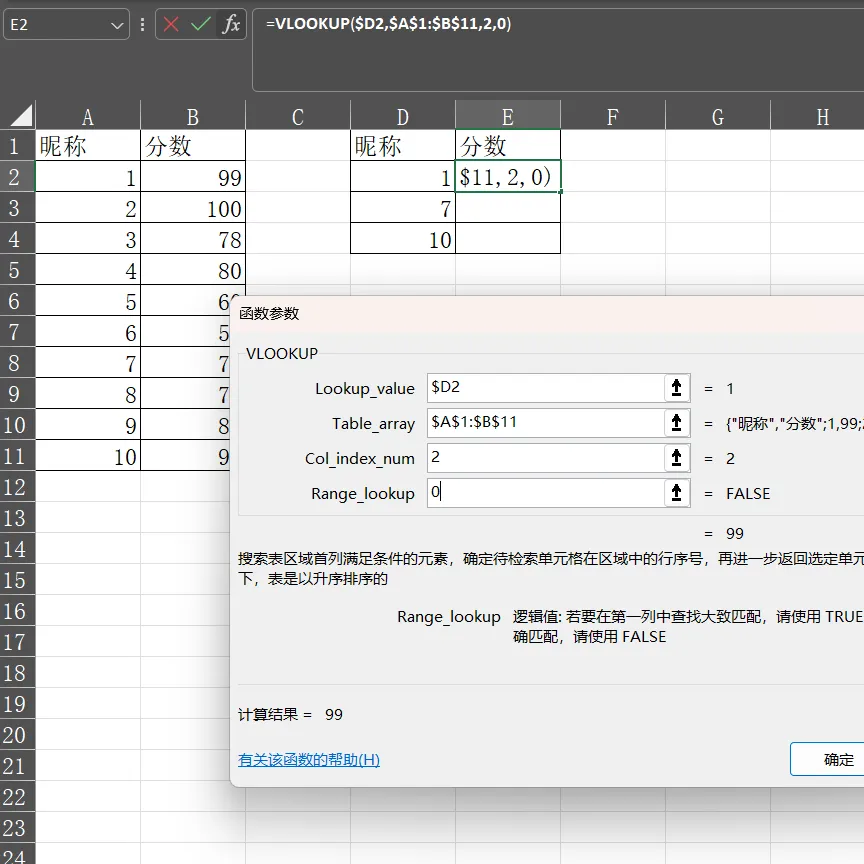The image size is (864, 864).
Task: Click cell D1 containing 昵称
Action: pyautogui.click(x=403, y=145)
